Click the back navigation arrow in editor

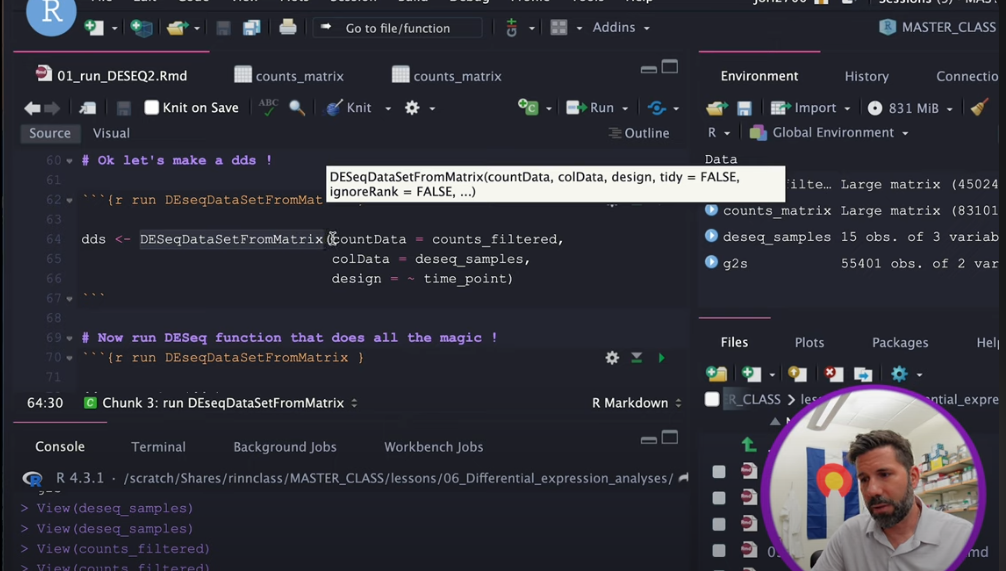point(32,108)
